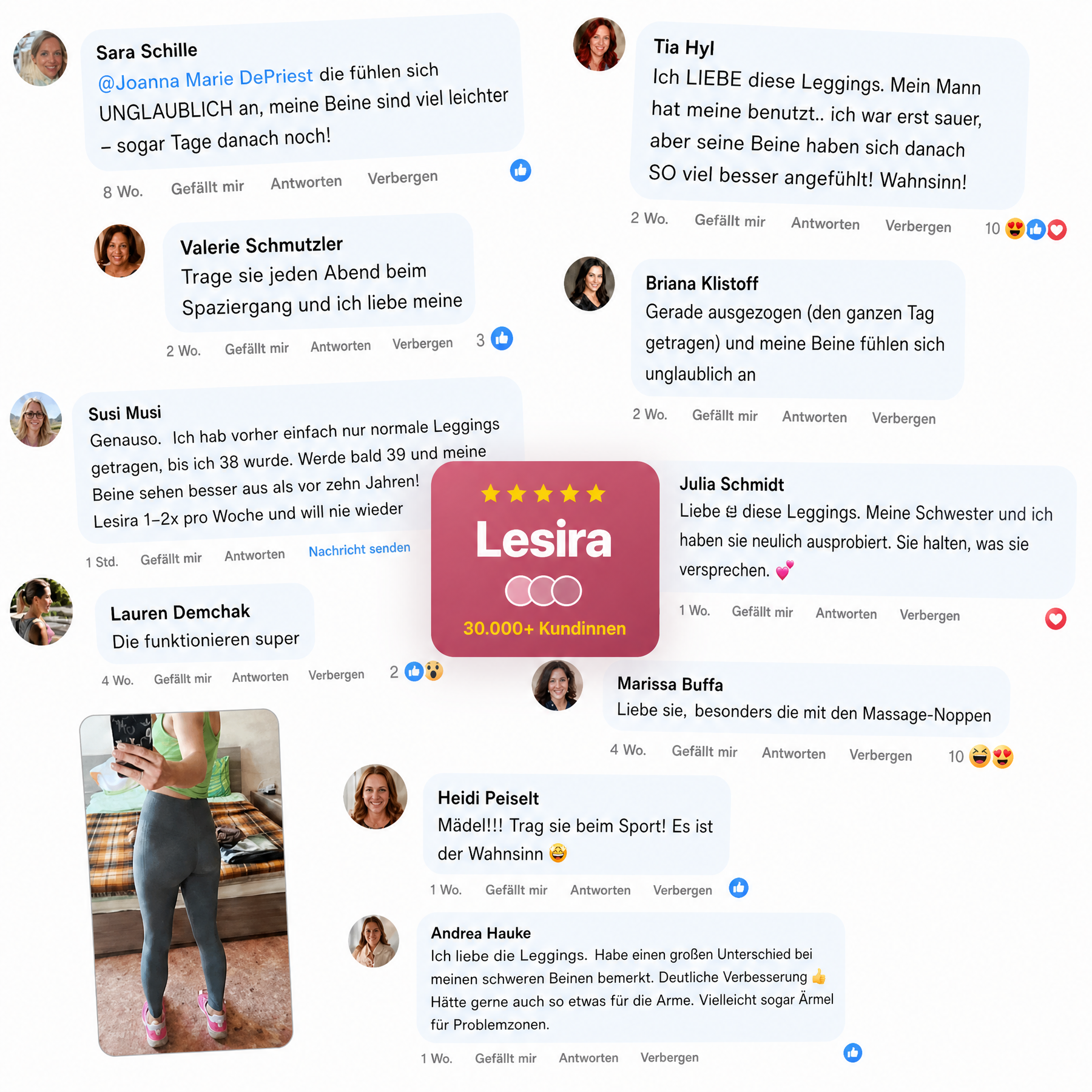Click the like icon under Valerie Schmutzler's comment

pyautogui.click(x=502, y=339)
